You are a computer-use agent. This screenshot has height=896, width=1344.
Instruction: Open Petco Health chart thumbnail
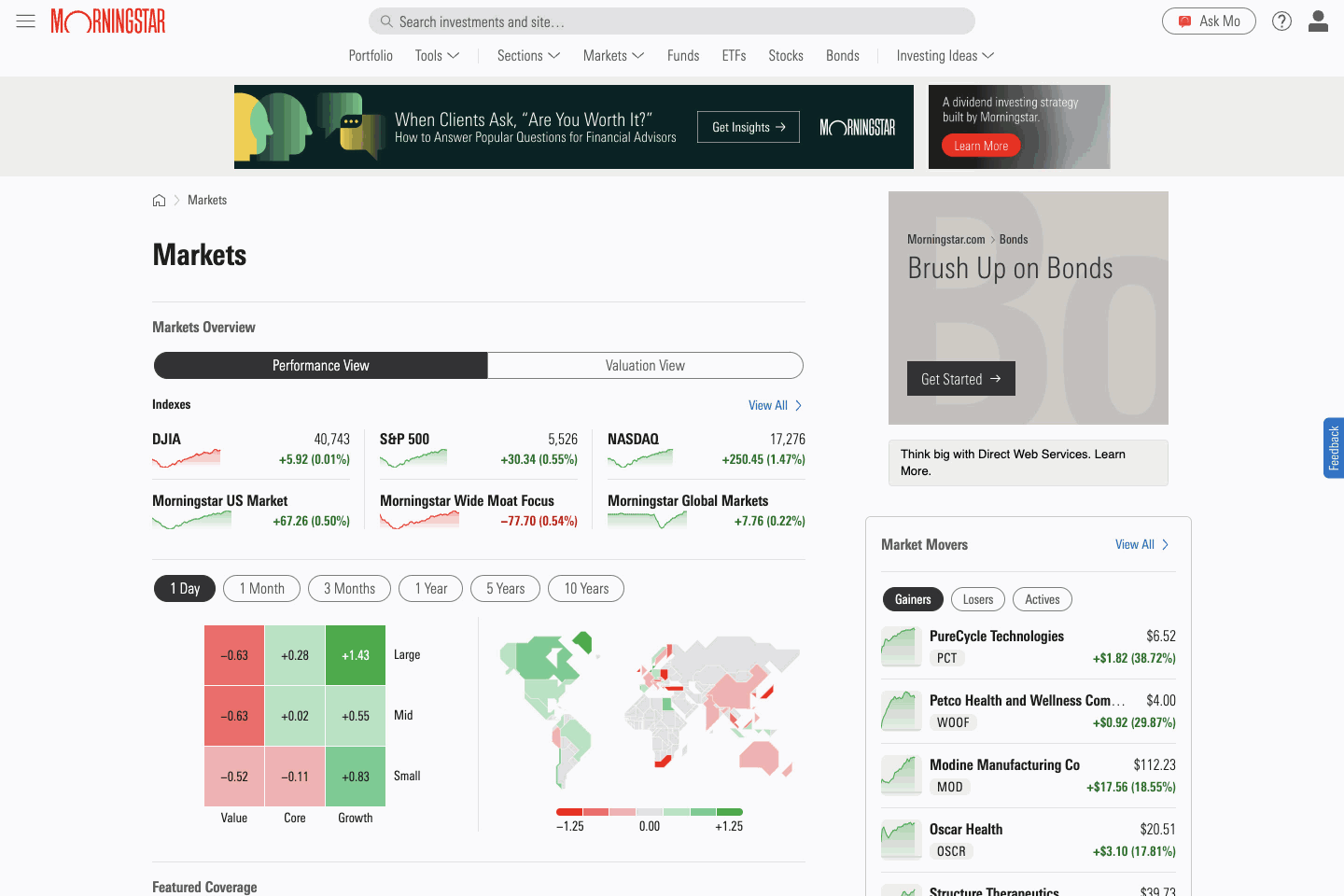tap(902, 711)
